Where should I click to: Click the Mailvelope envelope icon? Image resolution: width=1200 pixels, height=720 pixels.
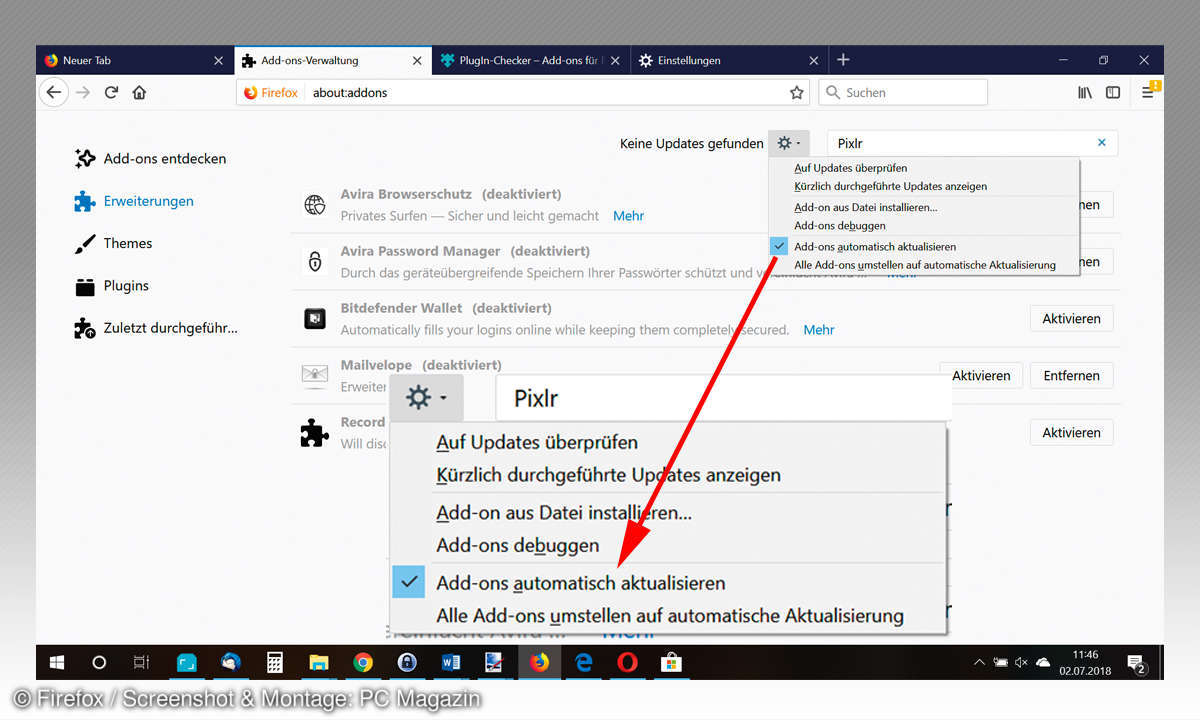tap(315, 376)
